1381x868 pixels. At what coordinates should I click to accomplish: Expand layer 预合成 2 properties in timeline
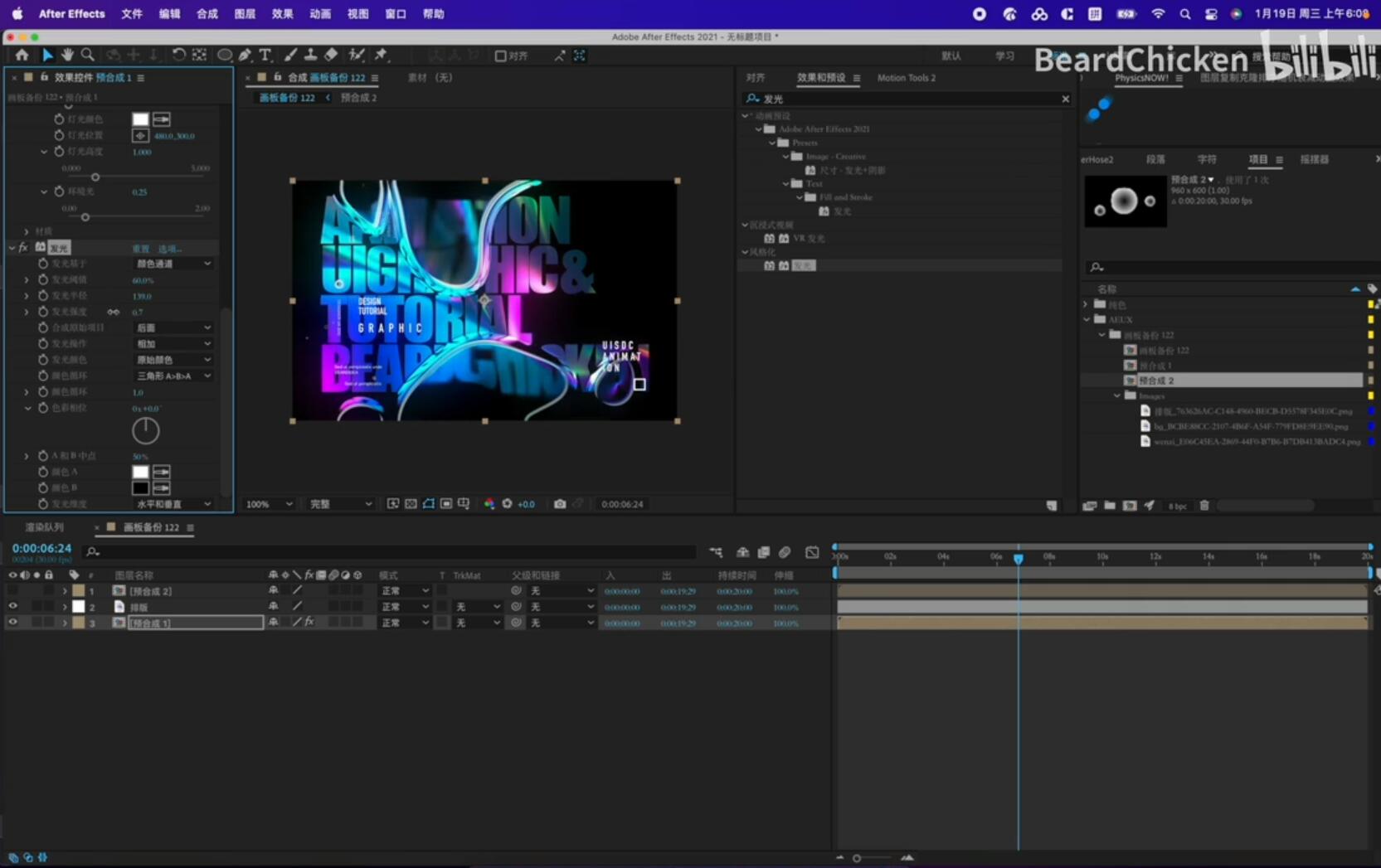[65, 591]
